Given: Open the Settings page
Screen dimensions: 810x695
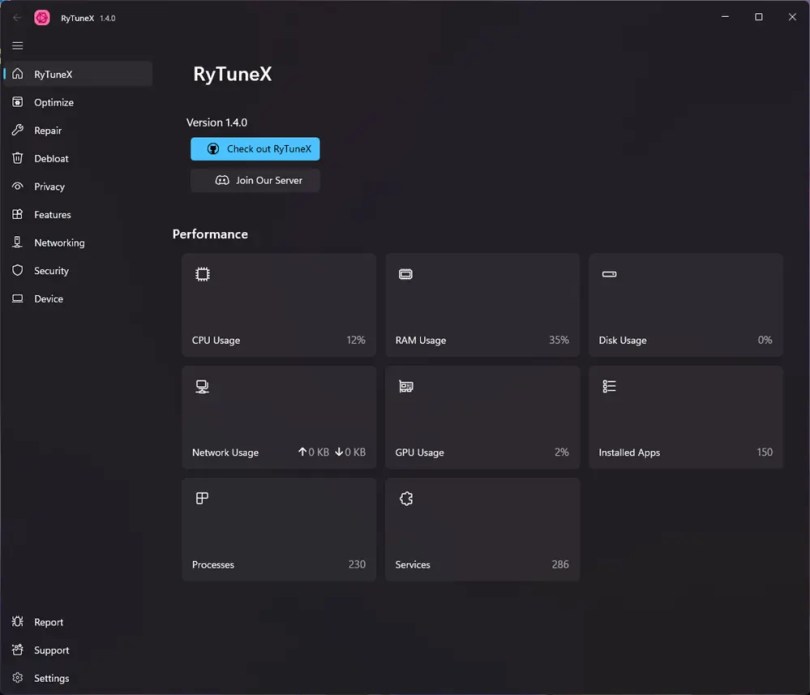Looking at the screenshot, I should (78, 677).
